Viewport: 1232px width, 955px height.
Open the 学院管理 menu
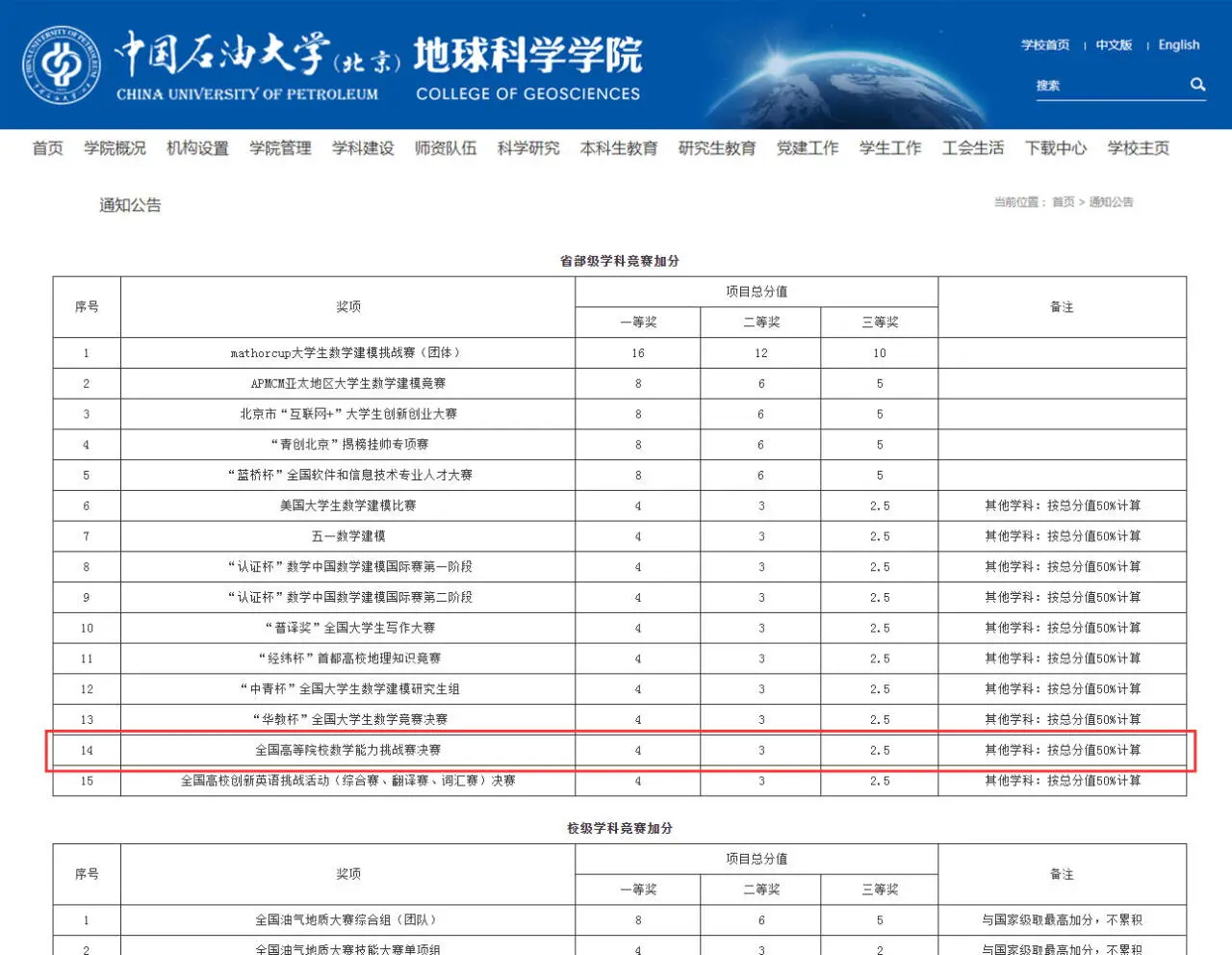(x=280, y=148)
